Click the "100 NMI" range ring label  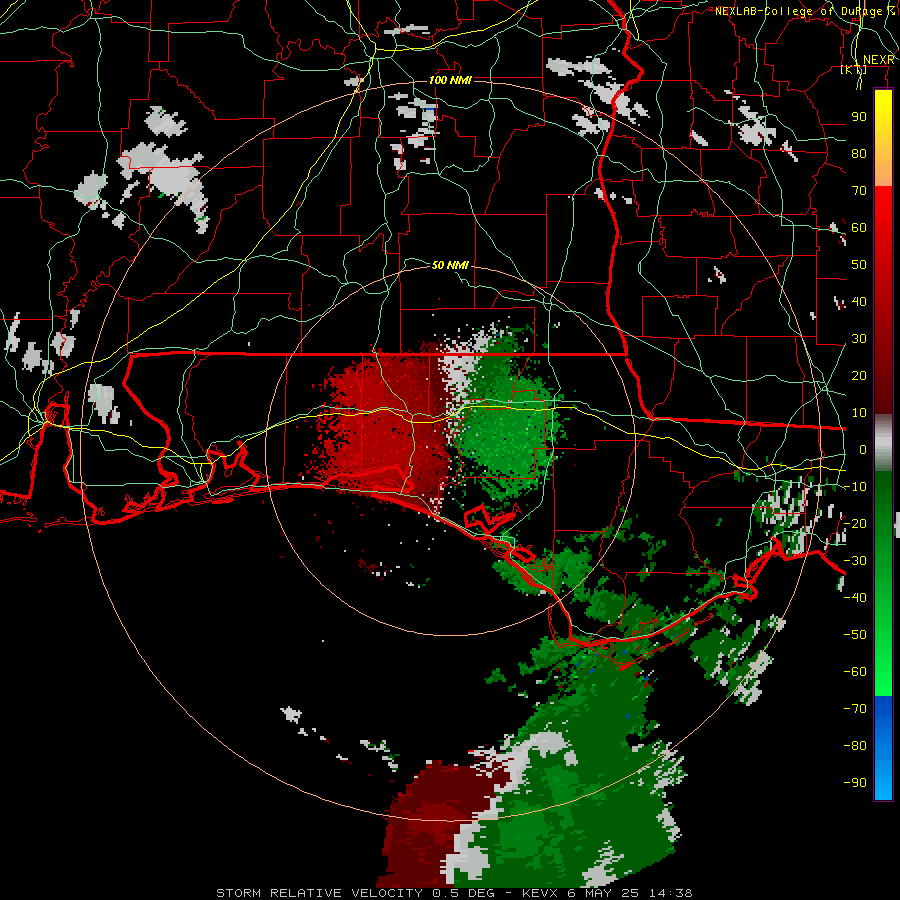click(451, 80)
